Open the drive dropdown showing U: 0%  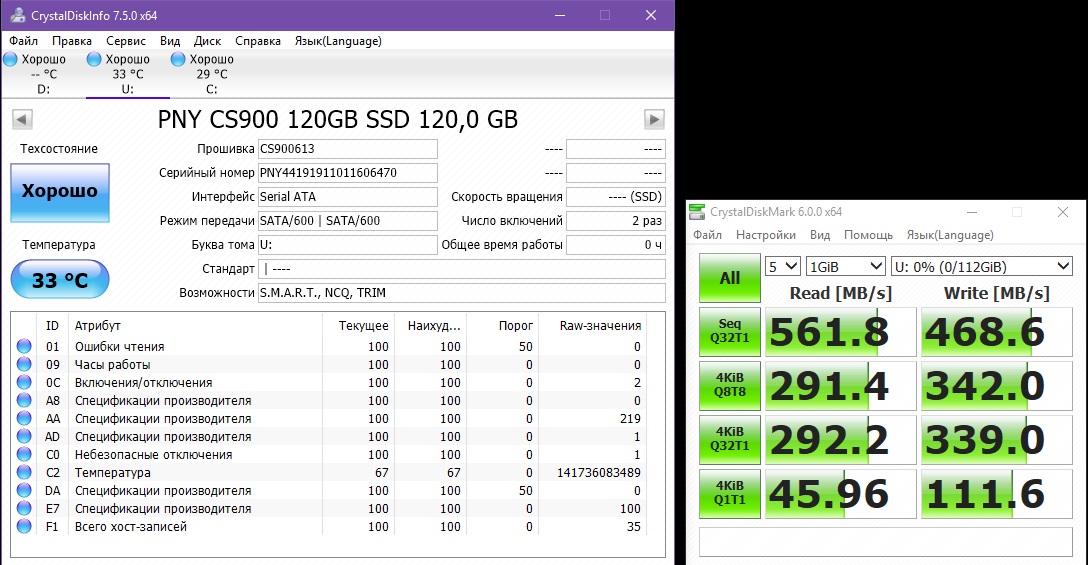click(x=982, y=267)
